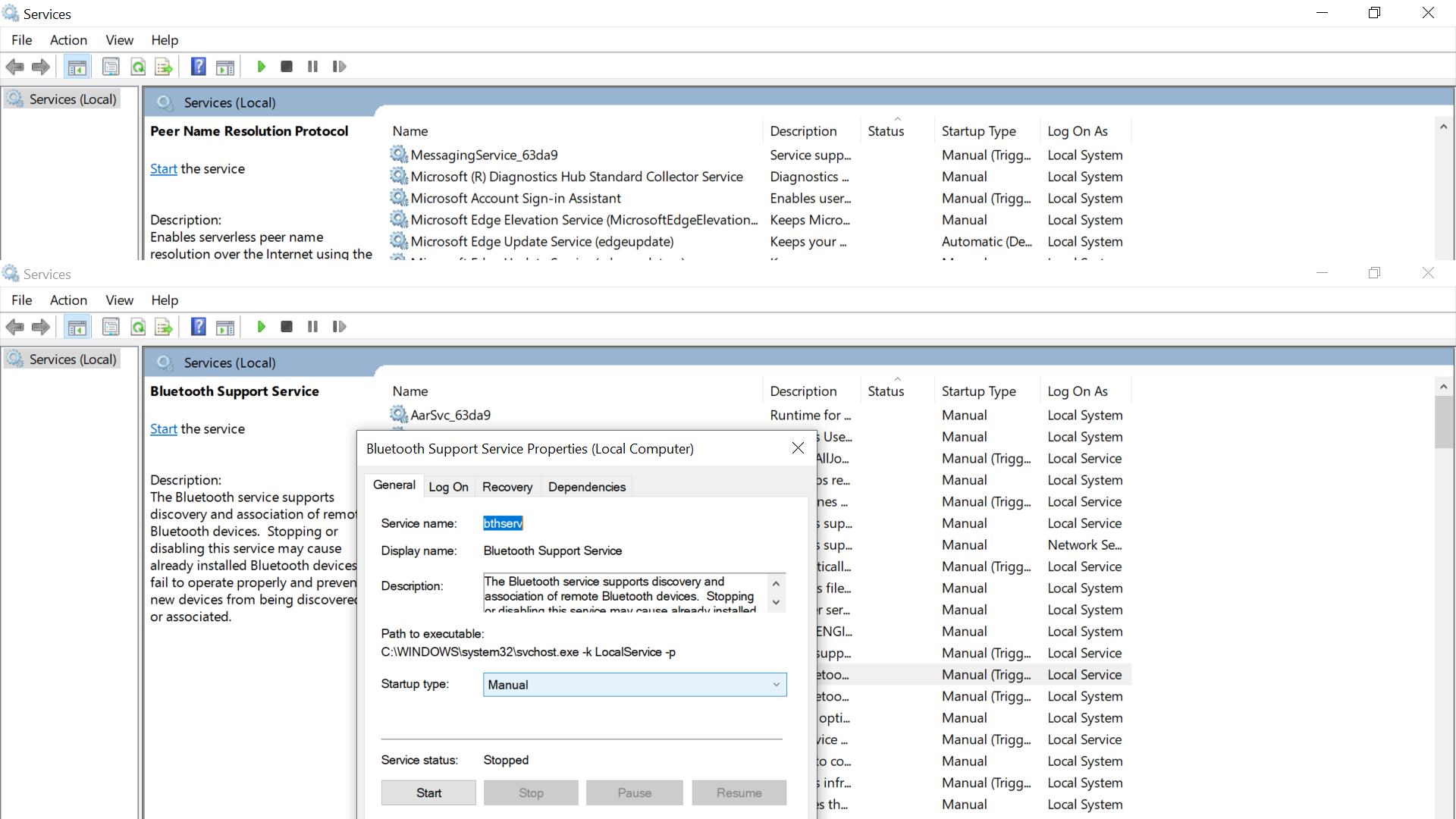
Task: Click Start button in properties dialog
Action: coord(428,792)
